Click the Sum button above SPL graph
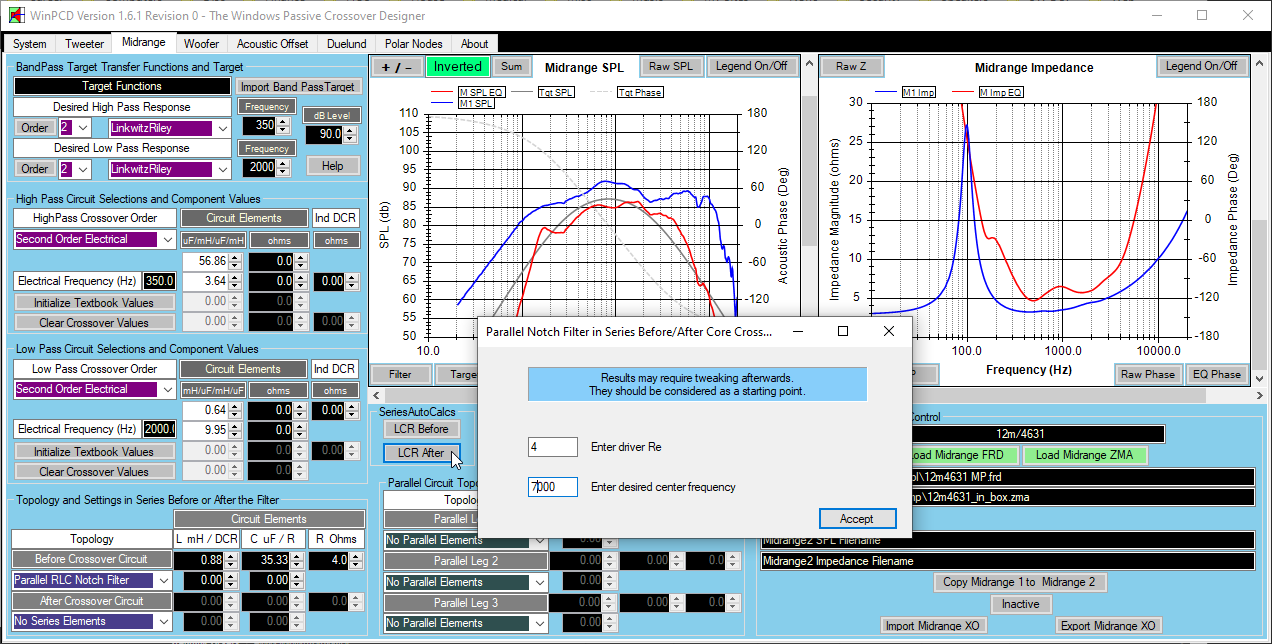1272x644 pixels. tap(511, 67)
